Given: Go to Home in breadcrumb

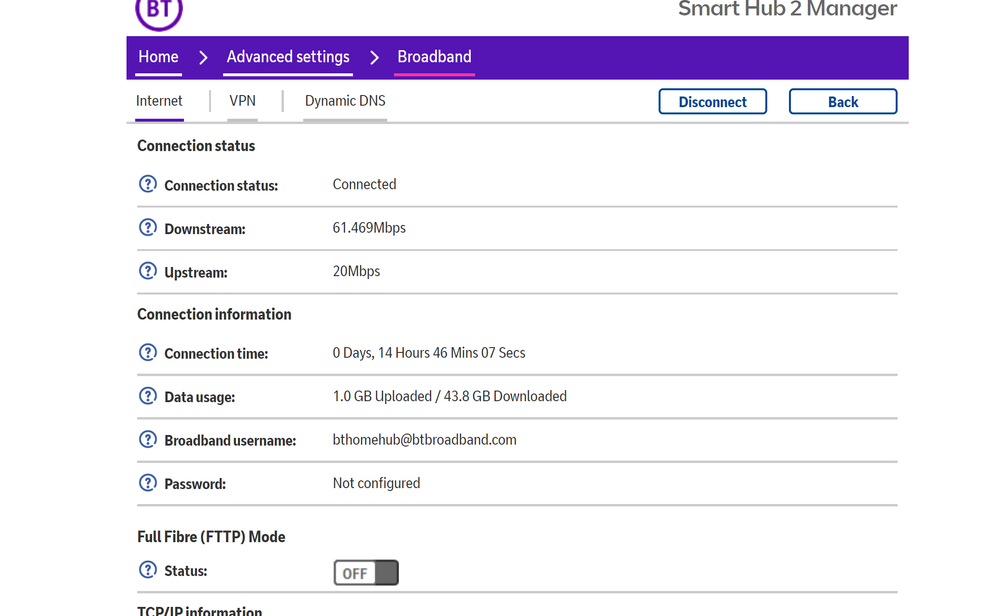Looking at the screenshot, I should coord(158,57).
